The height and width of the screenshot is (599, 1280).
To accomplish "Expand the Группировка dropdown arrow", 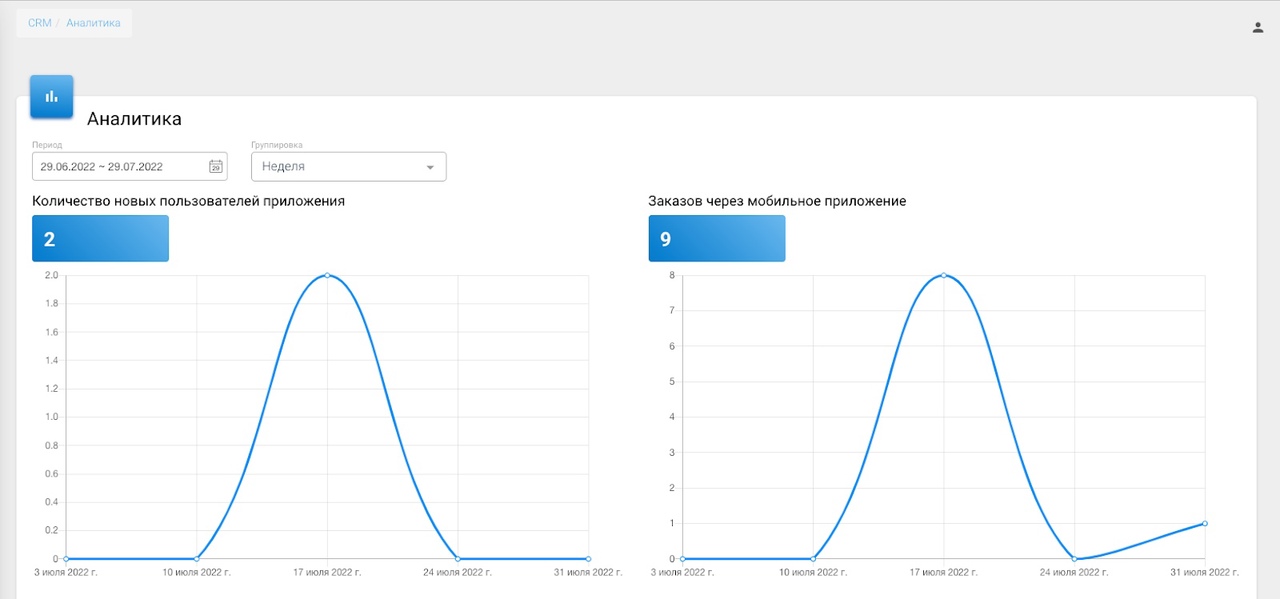I will [430, 167].
